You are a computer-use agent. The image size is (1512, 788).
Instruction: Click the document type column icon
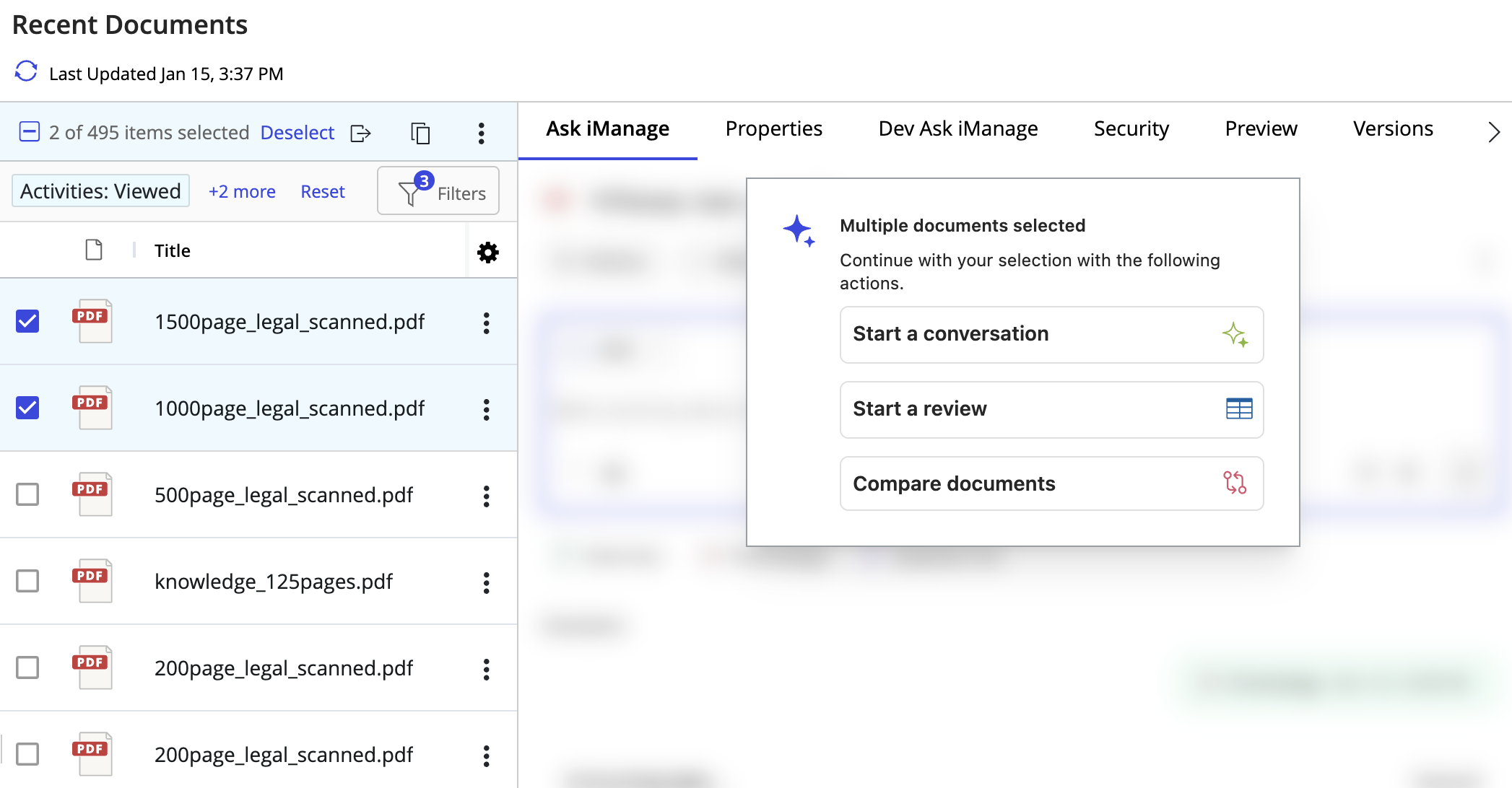point(94,250)
